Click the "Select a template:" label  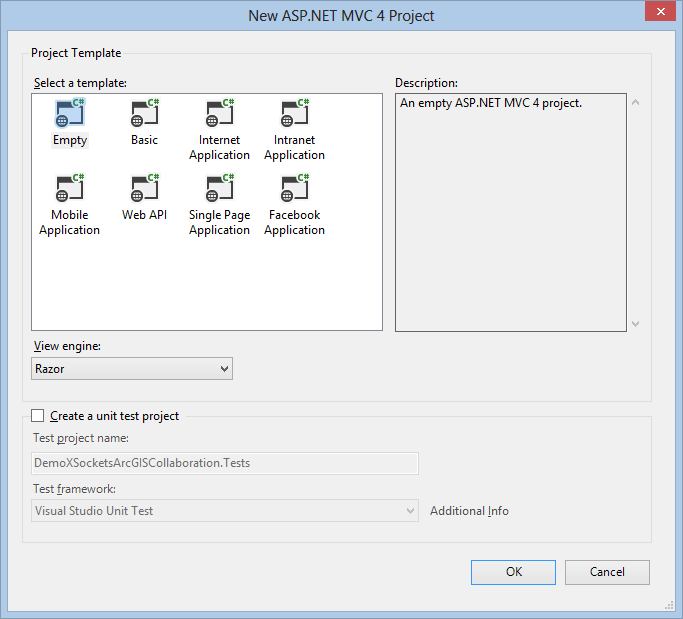click(80, 83)
